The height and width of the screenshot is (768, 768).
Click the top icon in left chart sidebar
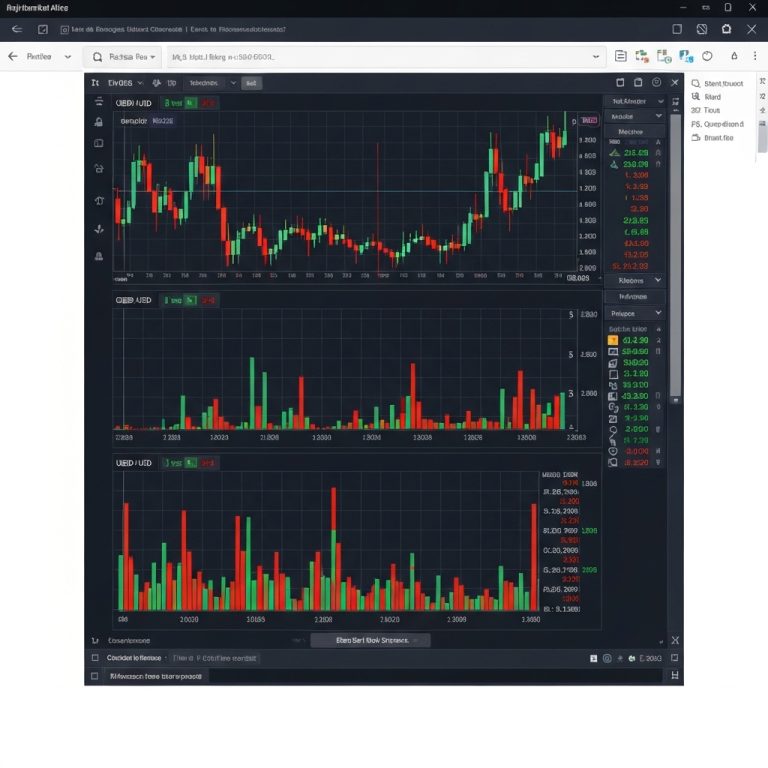(98, 101)
